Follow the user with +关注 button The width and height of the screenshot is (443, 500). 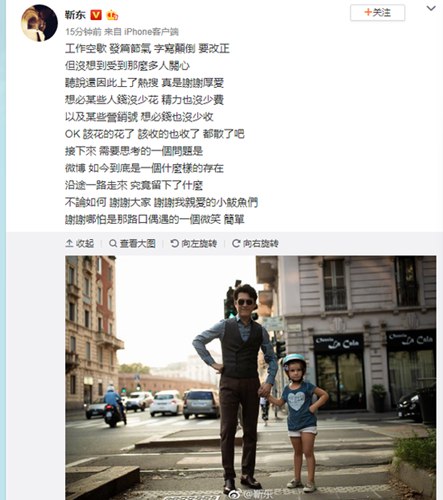[377, 13]
